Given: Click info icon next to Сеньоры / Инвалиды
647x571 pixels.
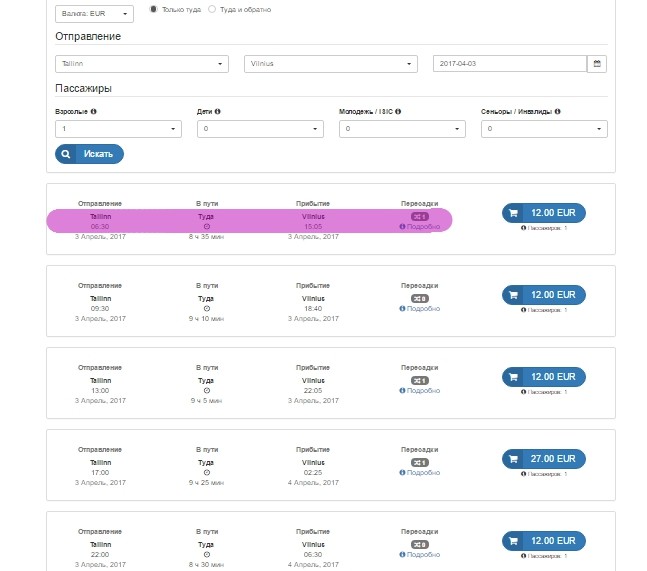Looking at the screenshot, I should 557,112.
